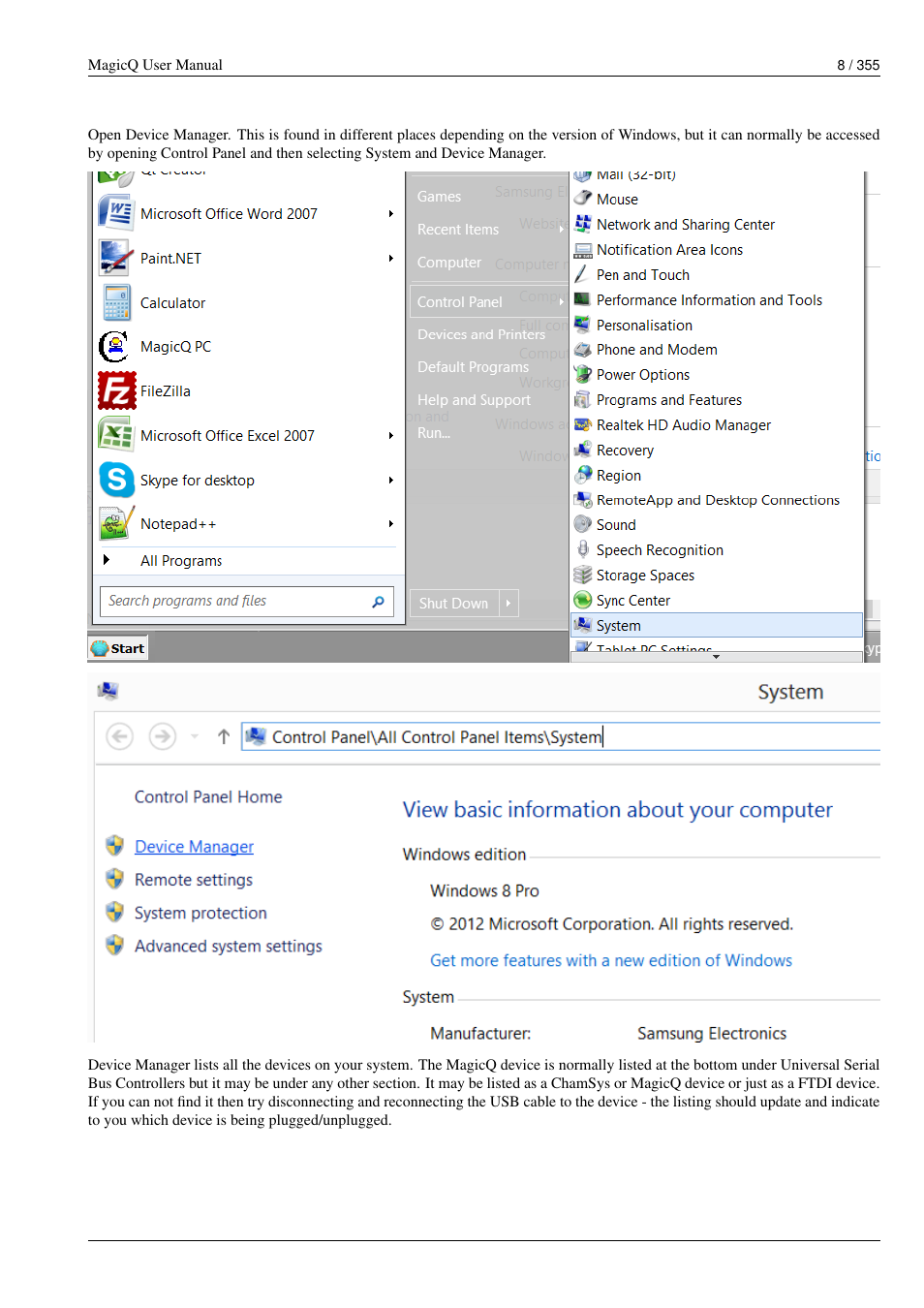
Task: Launch Paint.NET
Action: tap(170, 258)
